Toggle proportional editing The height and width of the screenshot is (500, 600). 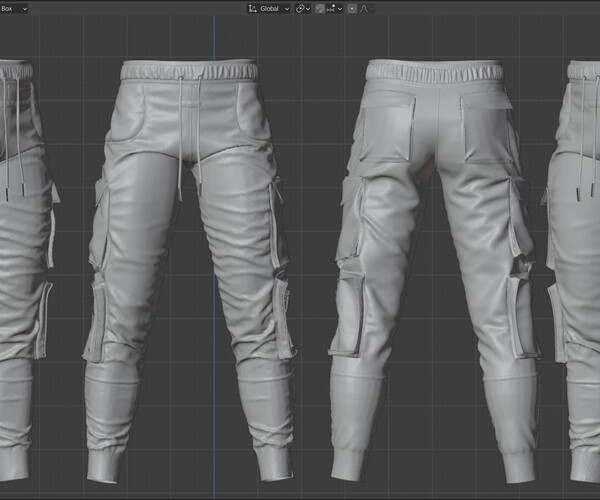[x=352, y=8]
